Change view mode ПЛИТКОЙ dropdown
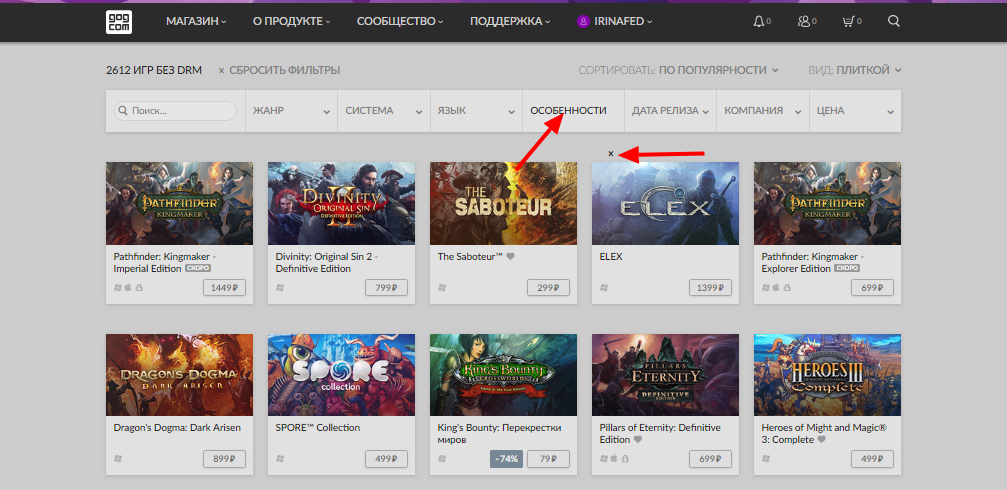The image size is (1007, 490). (x=869, y=70)
